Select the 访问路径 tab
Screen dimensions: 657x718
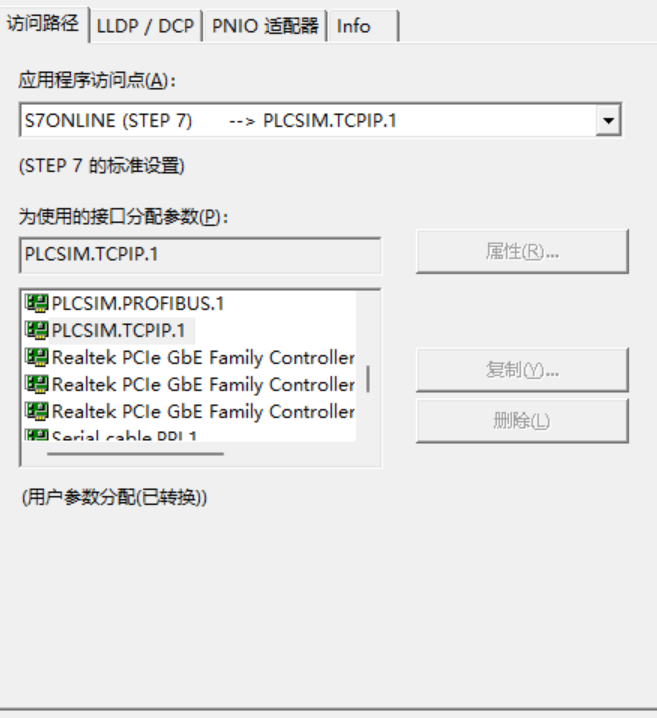43,24
